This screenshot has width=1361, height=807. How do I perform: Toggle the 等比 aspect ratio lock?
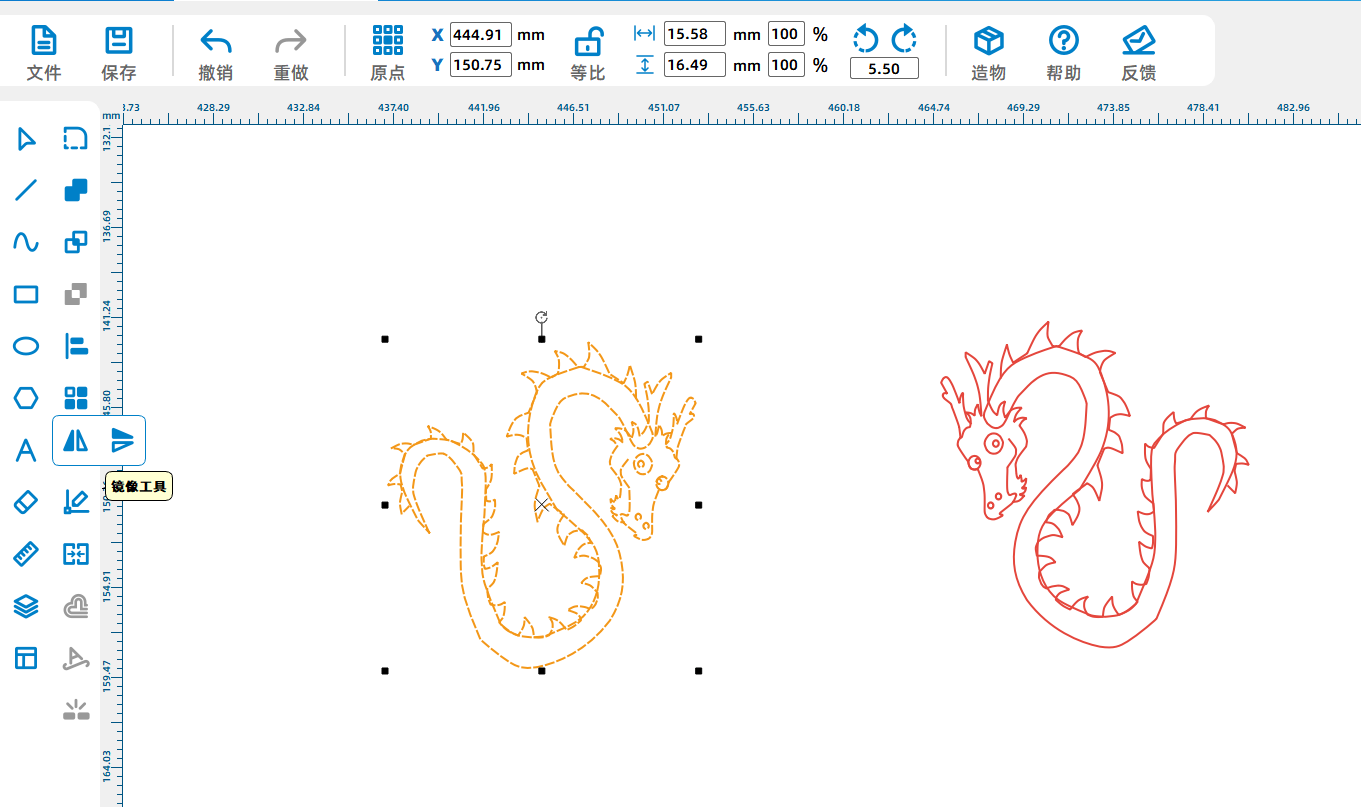tap(588, 52)
